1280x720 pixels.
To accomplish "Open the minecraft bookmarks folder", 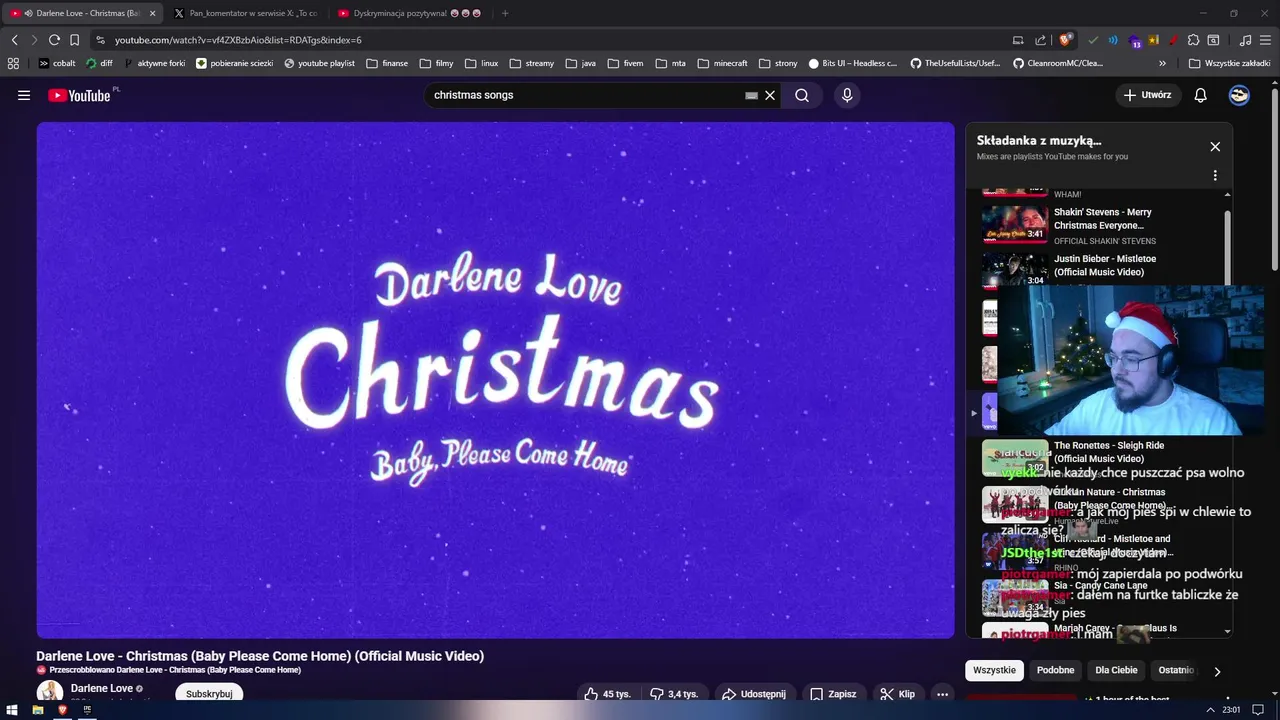I will [x=722, y=63].
